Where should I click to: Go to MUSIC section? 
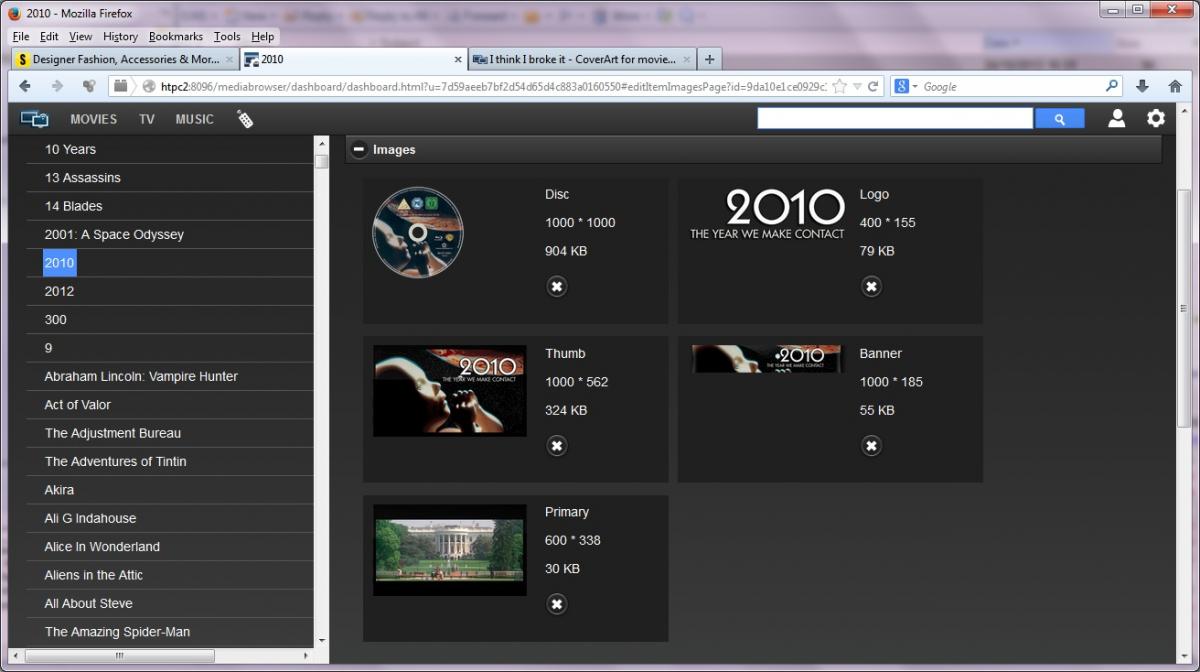[194, 119]
